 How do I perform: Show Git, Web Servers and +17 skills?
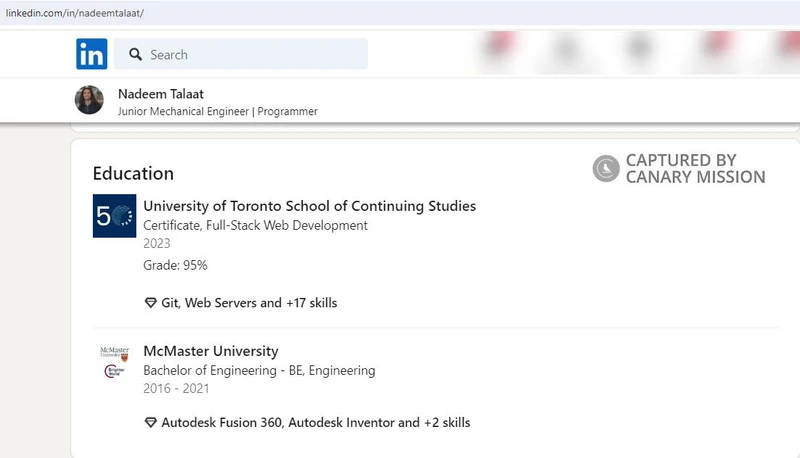pyautogui.click(x=249, y=303)
